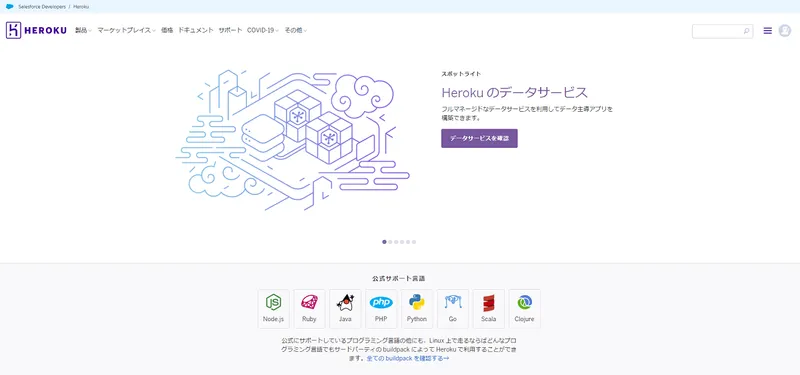Expand the その他 dropdown menu

[x=295, y=30]
